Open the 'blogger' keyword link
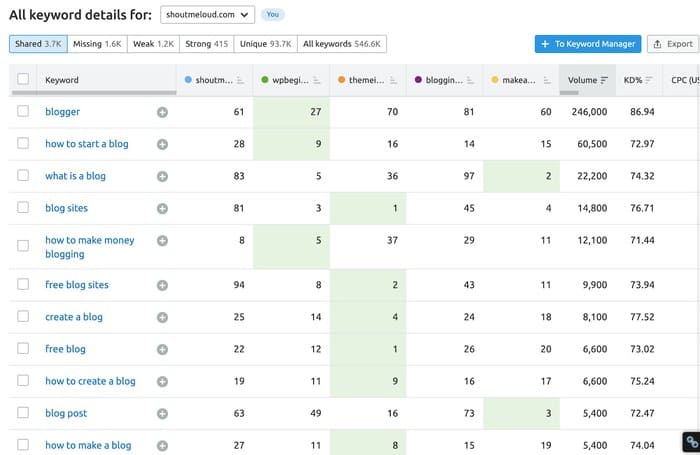Image resolution: width=700 pixels, height=455 pixels. click(x=62, y=112)
